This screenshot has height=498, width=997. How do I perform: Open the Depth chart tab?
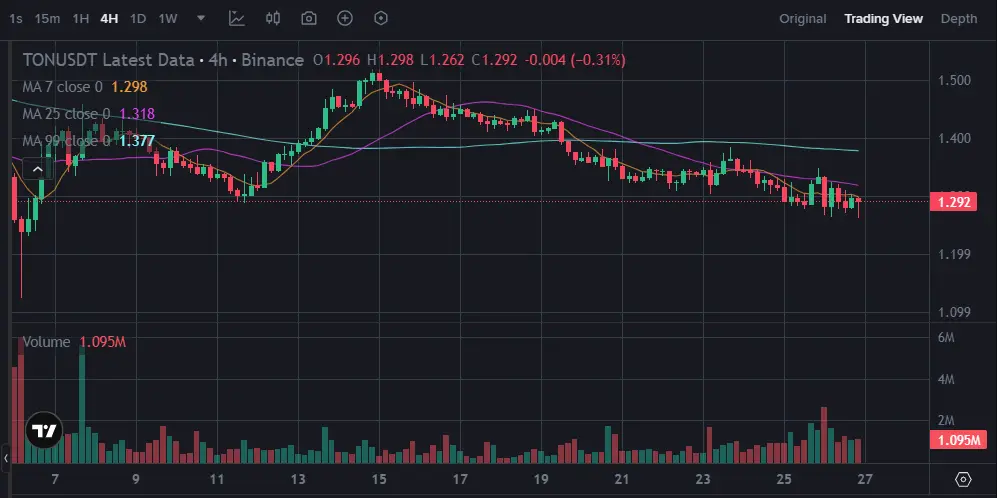pyautogui.click(x=959, y=18)
